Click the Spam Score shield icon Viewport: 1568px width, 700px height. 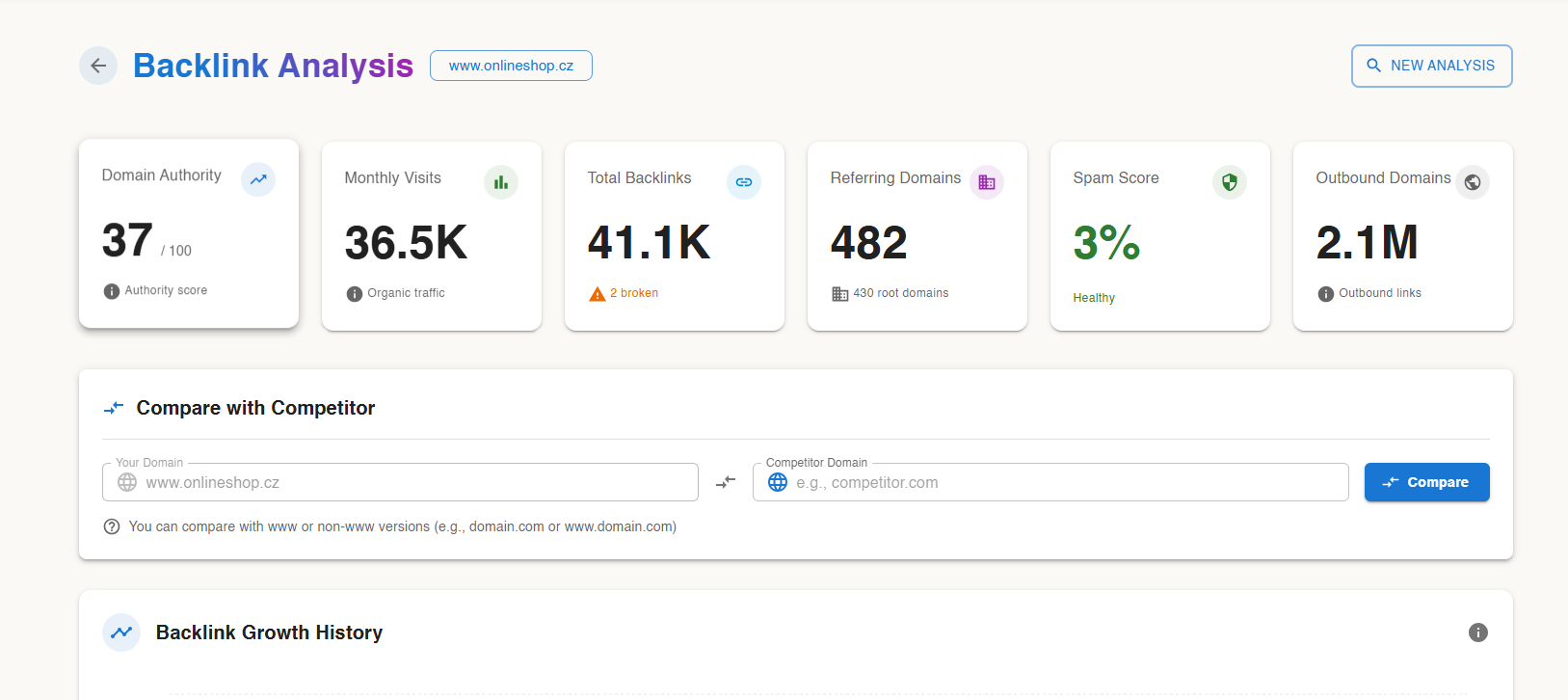pyautogui.click(x=1230, y=182)
